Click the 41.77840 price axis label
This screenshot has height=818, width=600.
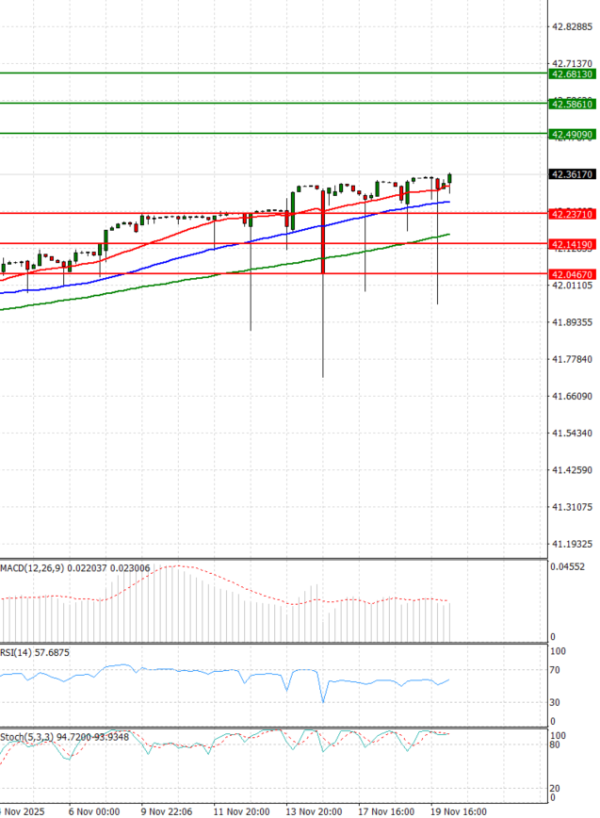coord(570,359)
